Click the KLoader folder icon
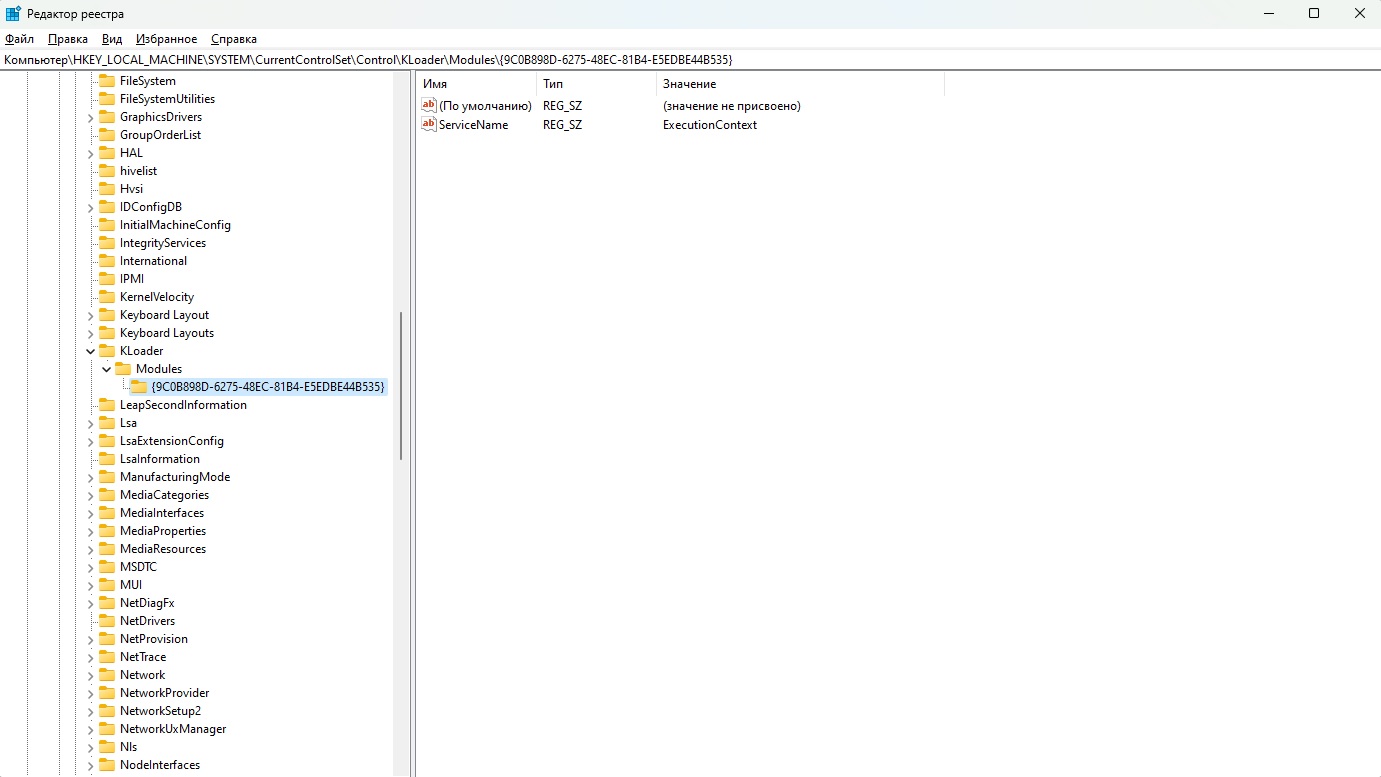Viewport: 1381px width, 777px height. 107,351
